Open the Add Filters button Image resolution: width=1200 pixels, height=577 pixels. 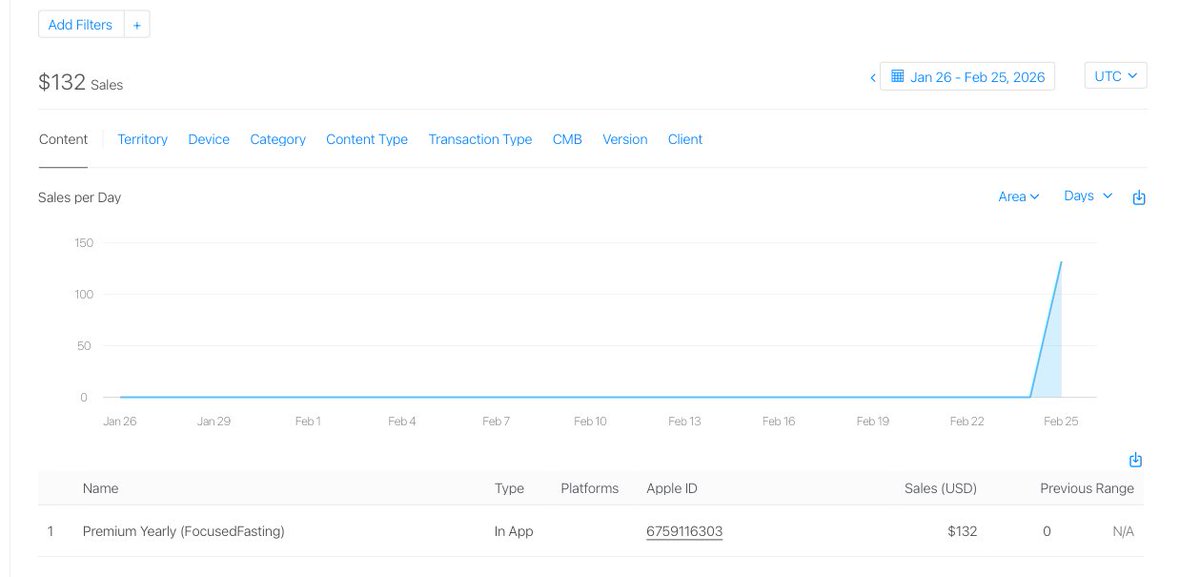coord(80,25)
